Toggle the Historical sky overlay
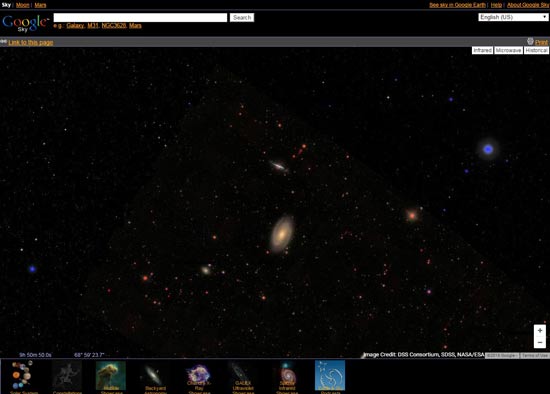This screenshot has height=394, width=550. click(x=536, y=51)
